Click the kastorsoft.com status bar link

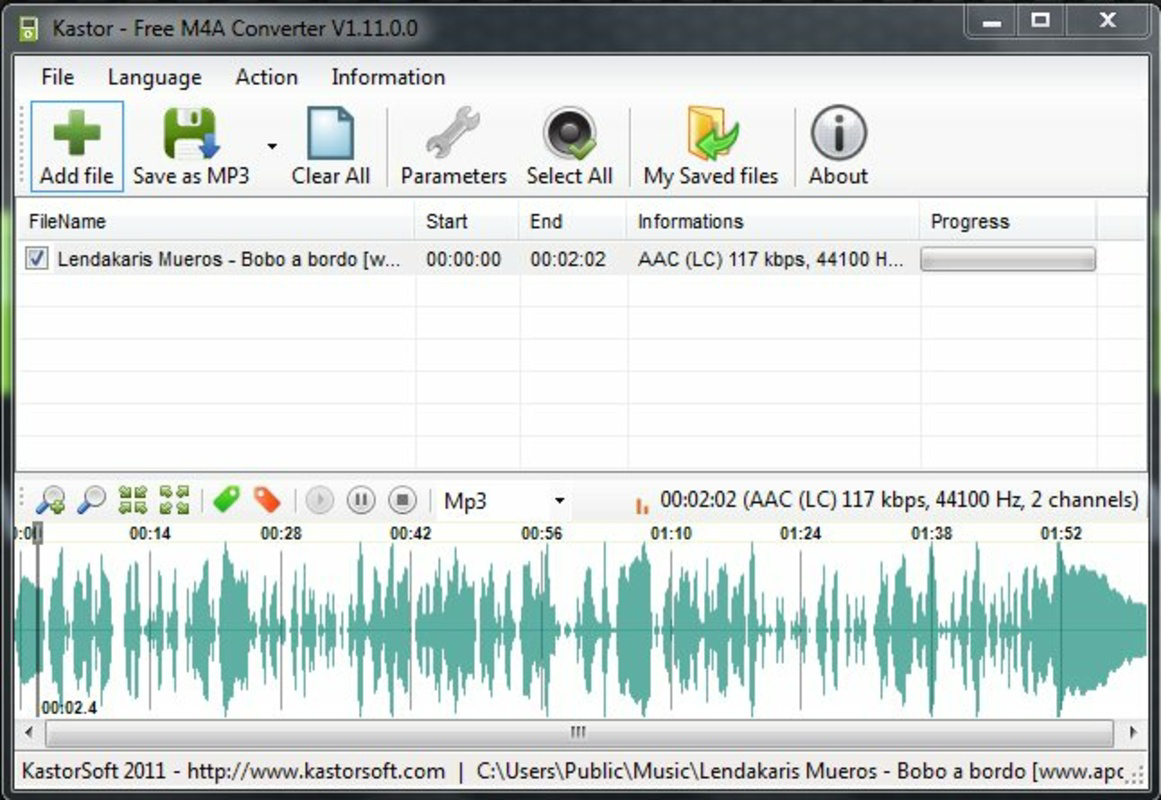[316, 771]
